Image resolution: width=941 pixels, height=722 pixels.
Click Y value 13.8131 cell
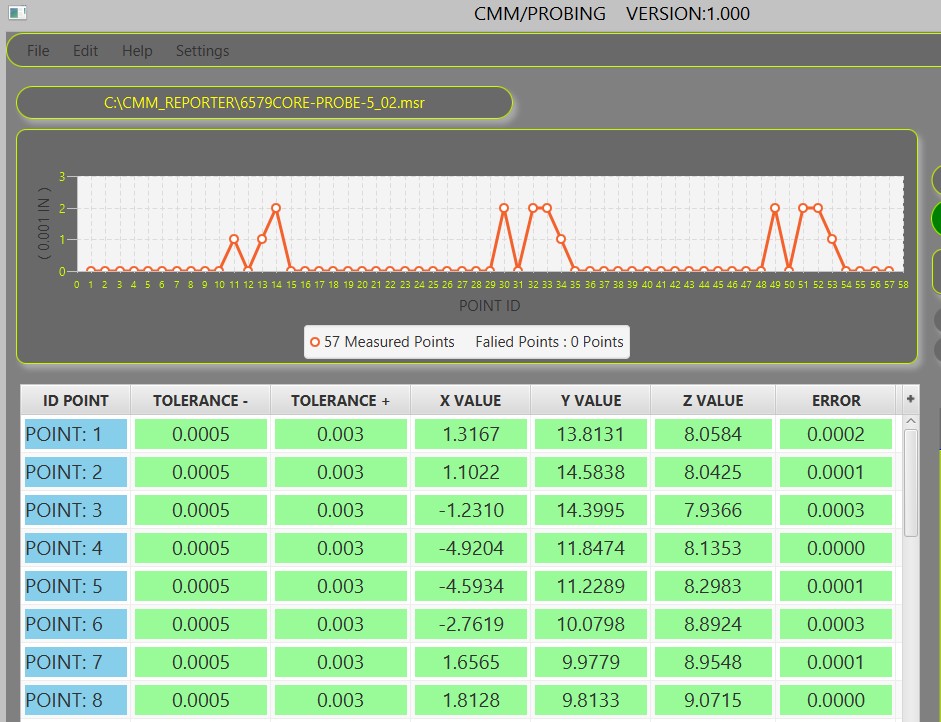[591, 434]
